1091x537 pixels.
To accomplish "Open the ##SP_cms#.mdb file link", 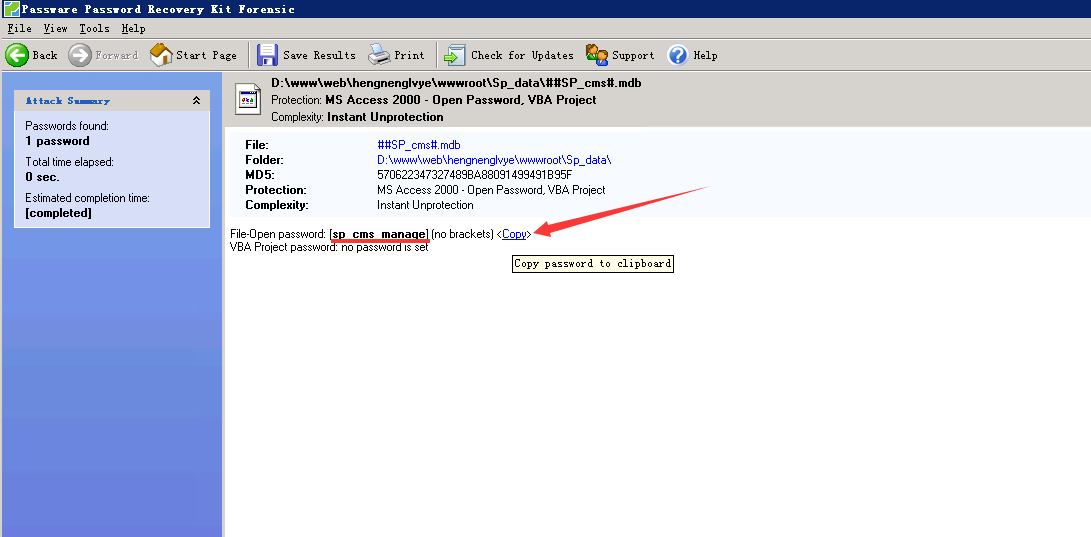I will click(x=419, y=145).
